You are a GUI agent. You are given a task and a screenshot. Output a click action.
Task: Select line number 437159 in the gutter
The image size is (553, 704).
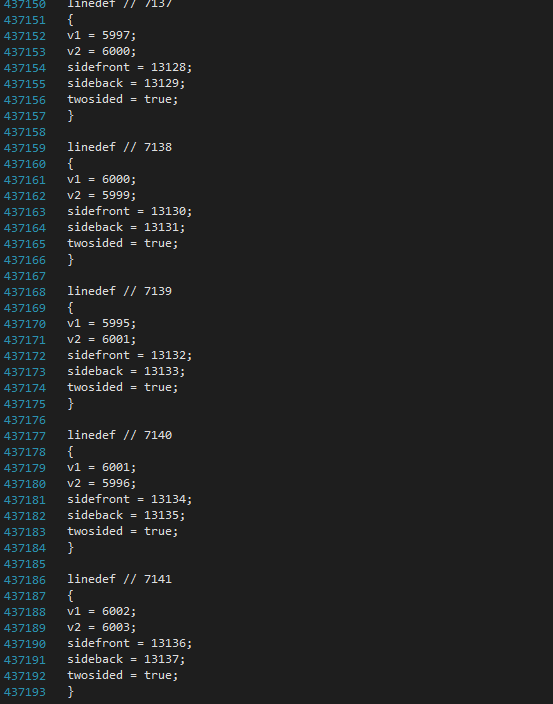[x=25, y=148]
